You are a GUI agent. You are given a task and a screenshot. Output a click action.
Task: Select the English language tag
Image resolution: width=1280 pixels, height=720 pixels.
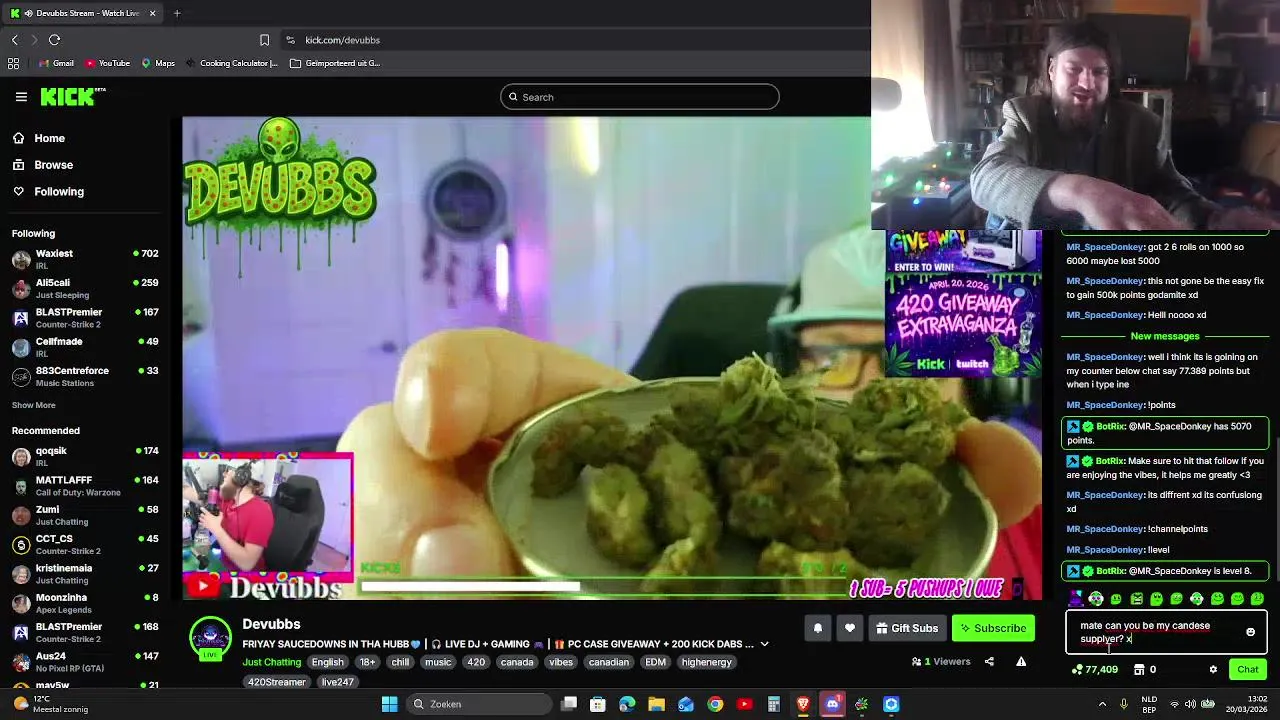pos(327,662)
